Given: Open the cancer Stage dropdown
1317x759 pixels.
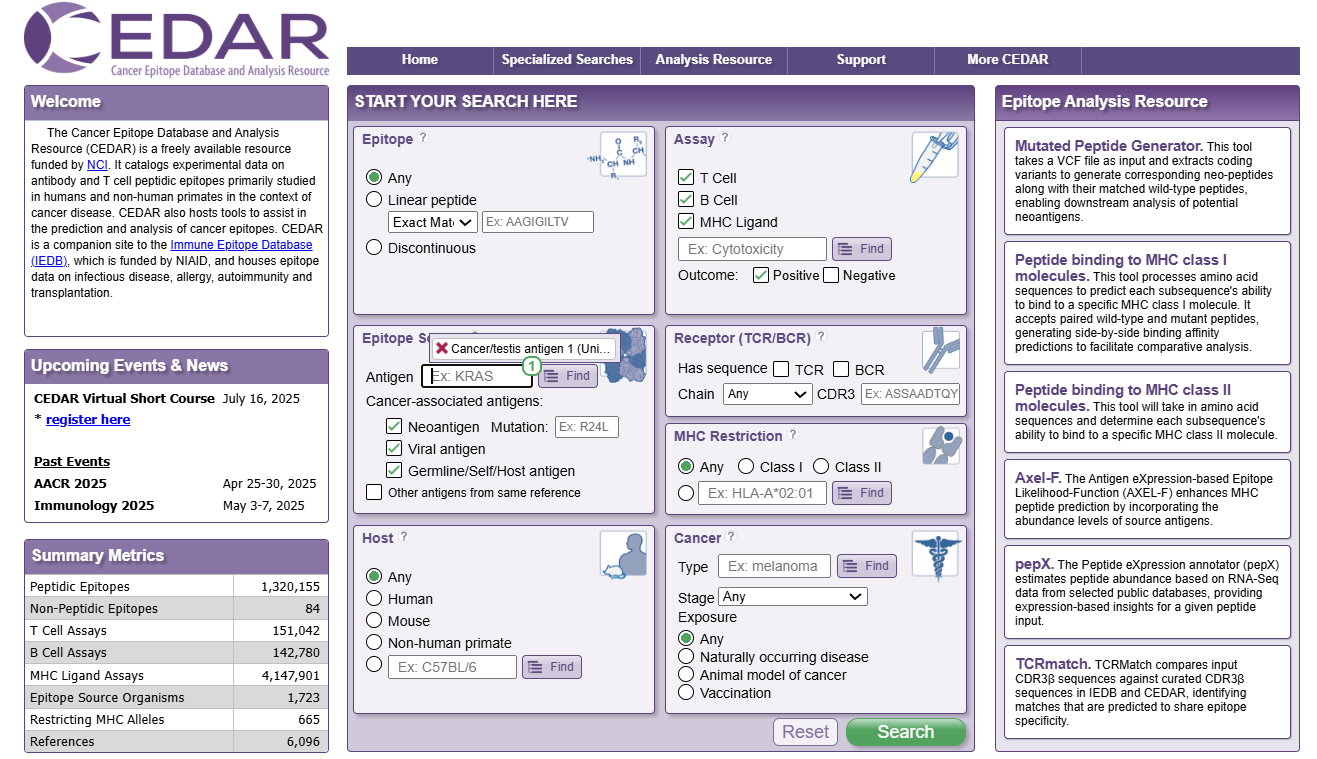Looking at the screenshot, I should pyautogui.click(x=792, y=597).
